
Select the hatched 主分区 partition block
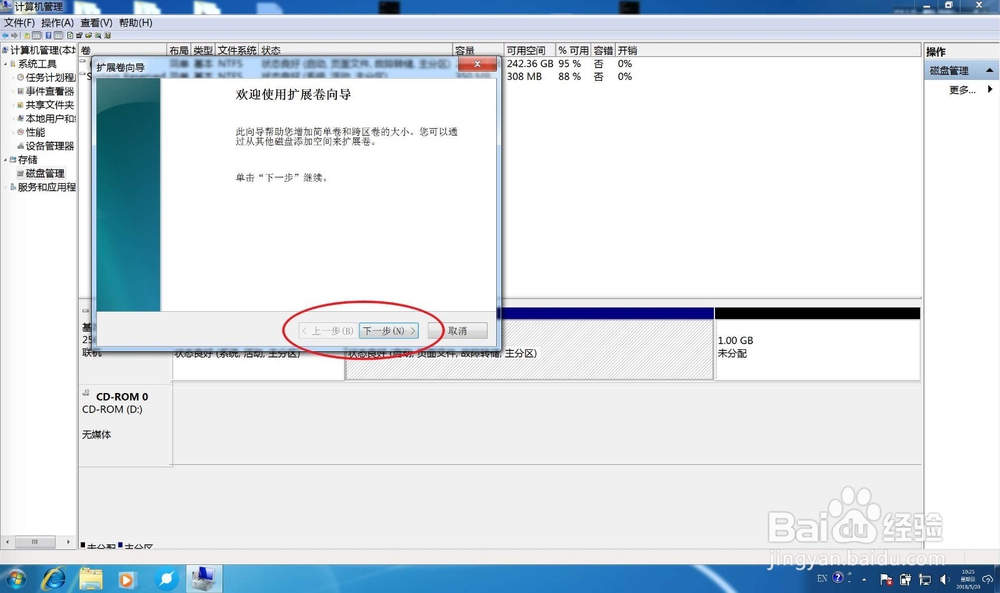click(x=529, y=349)
